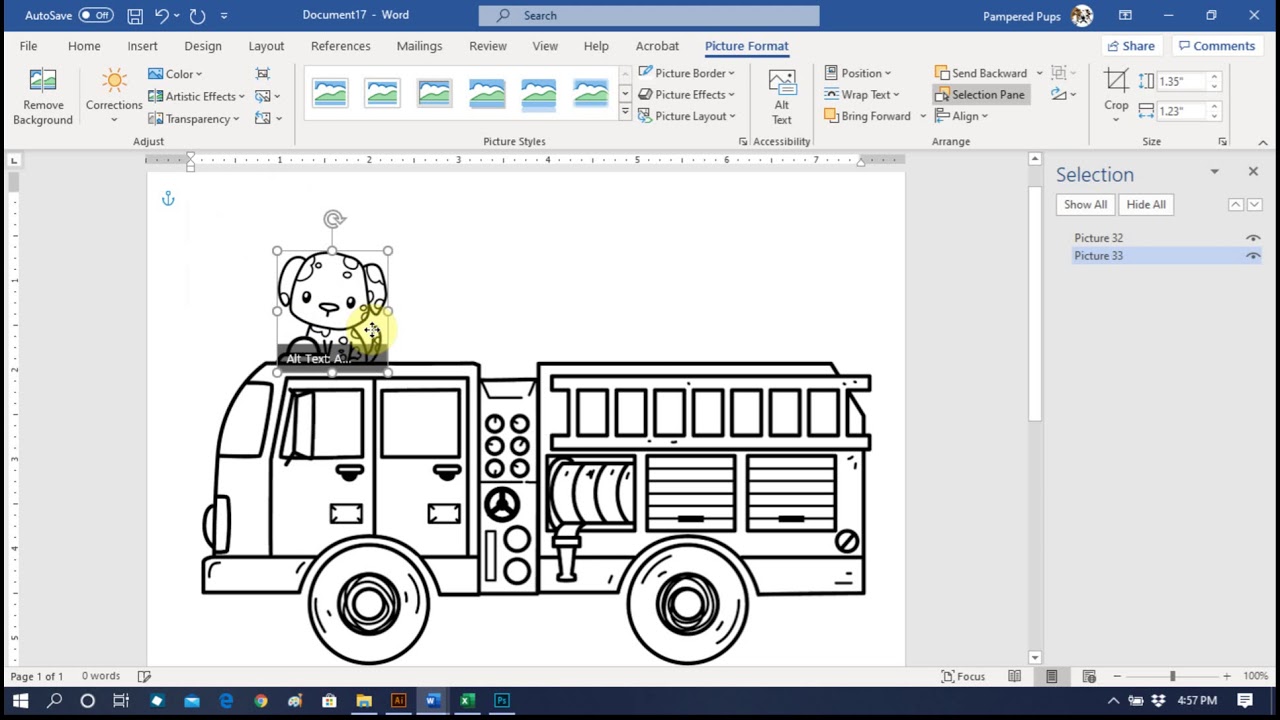Click the Show All button

pyautogui.click(x=1085, y=205)
